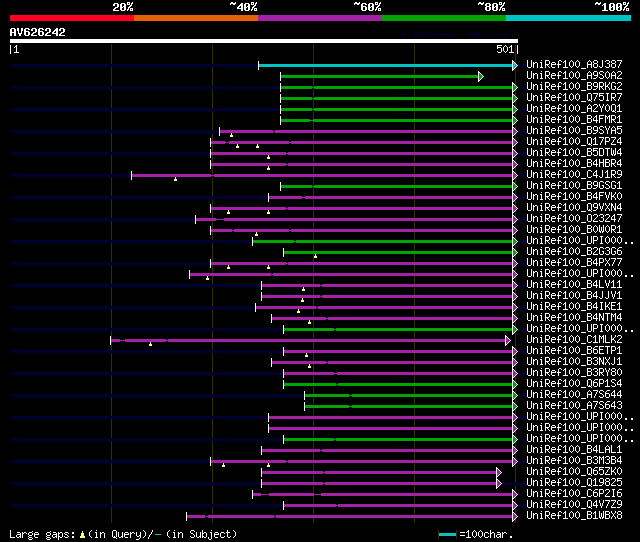Click the UniRef100_C6P2I6 label
Viewport: 640px width, 542px height.
coord(574,494)
